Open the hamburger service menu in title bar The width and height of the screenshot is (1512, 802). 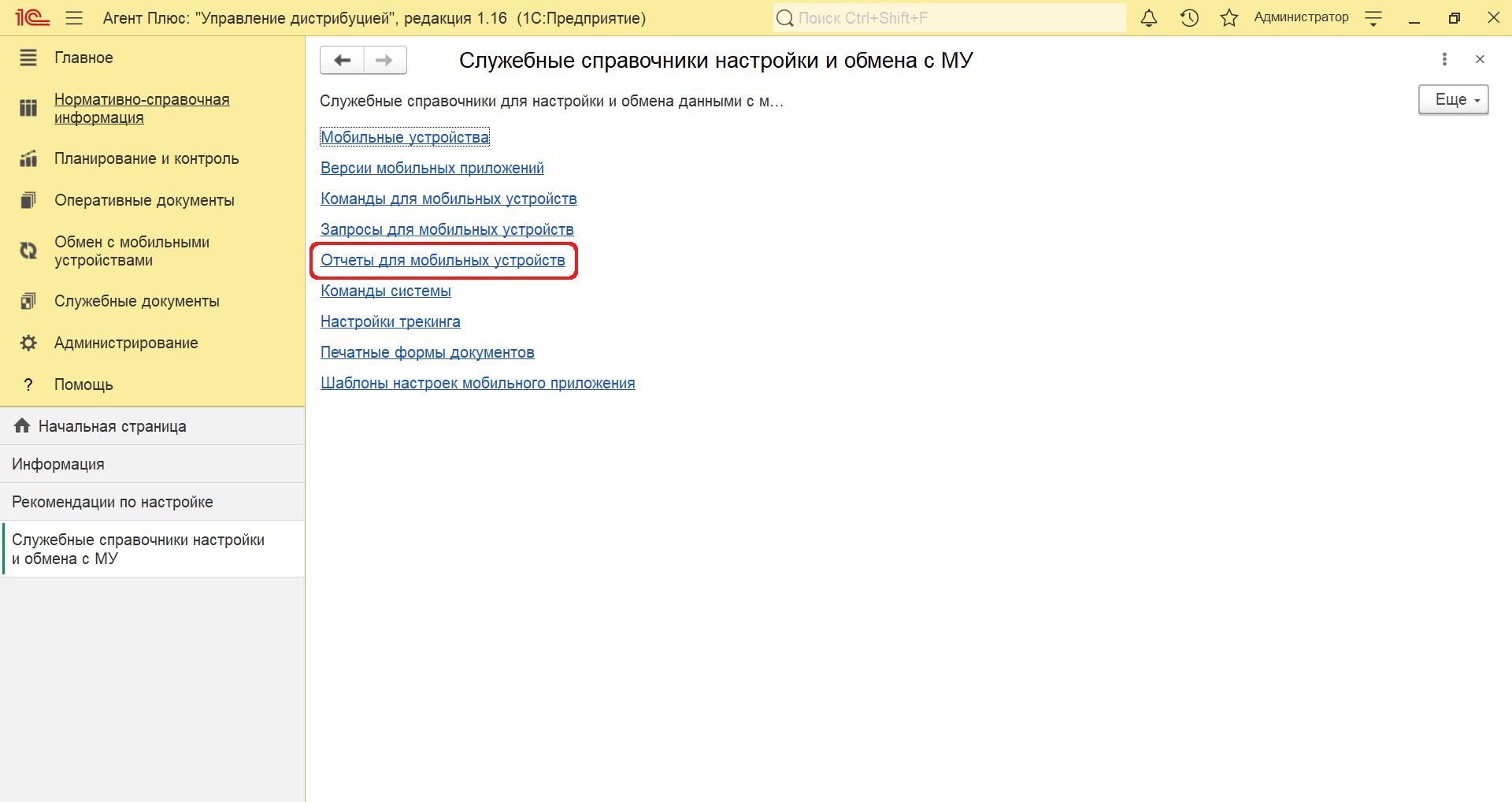(x=74, y=18)
